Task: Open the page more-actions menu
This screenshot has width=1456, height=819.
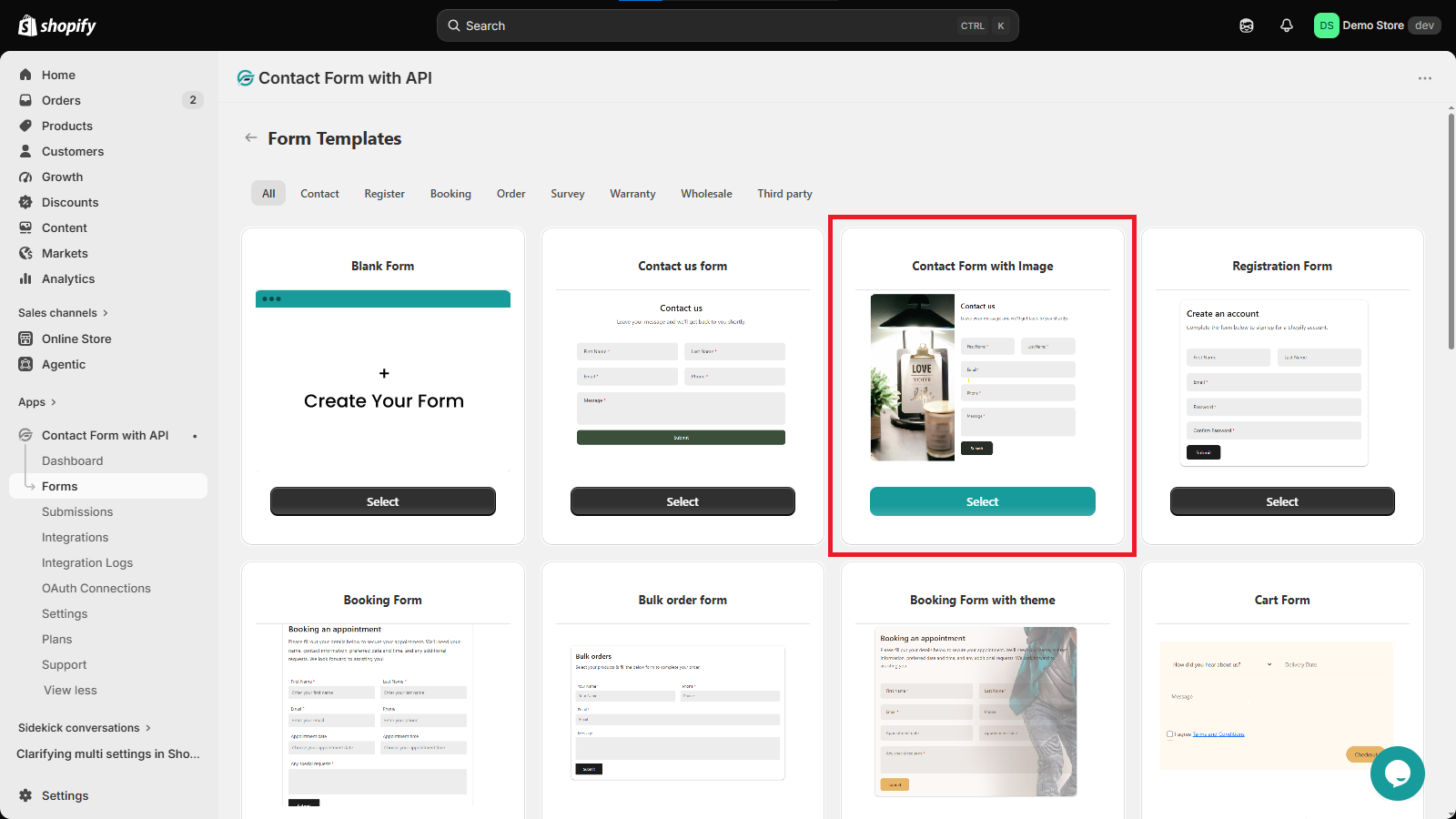Action: point(1425,78)
